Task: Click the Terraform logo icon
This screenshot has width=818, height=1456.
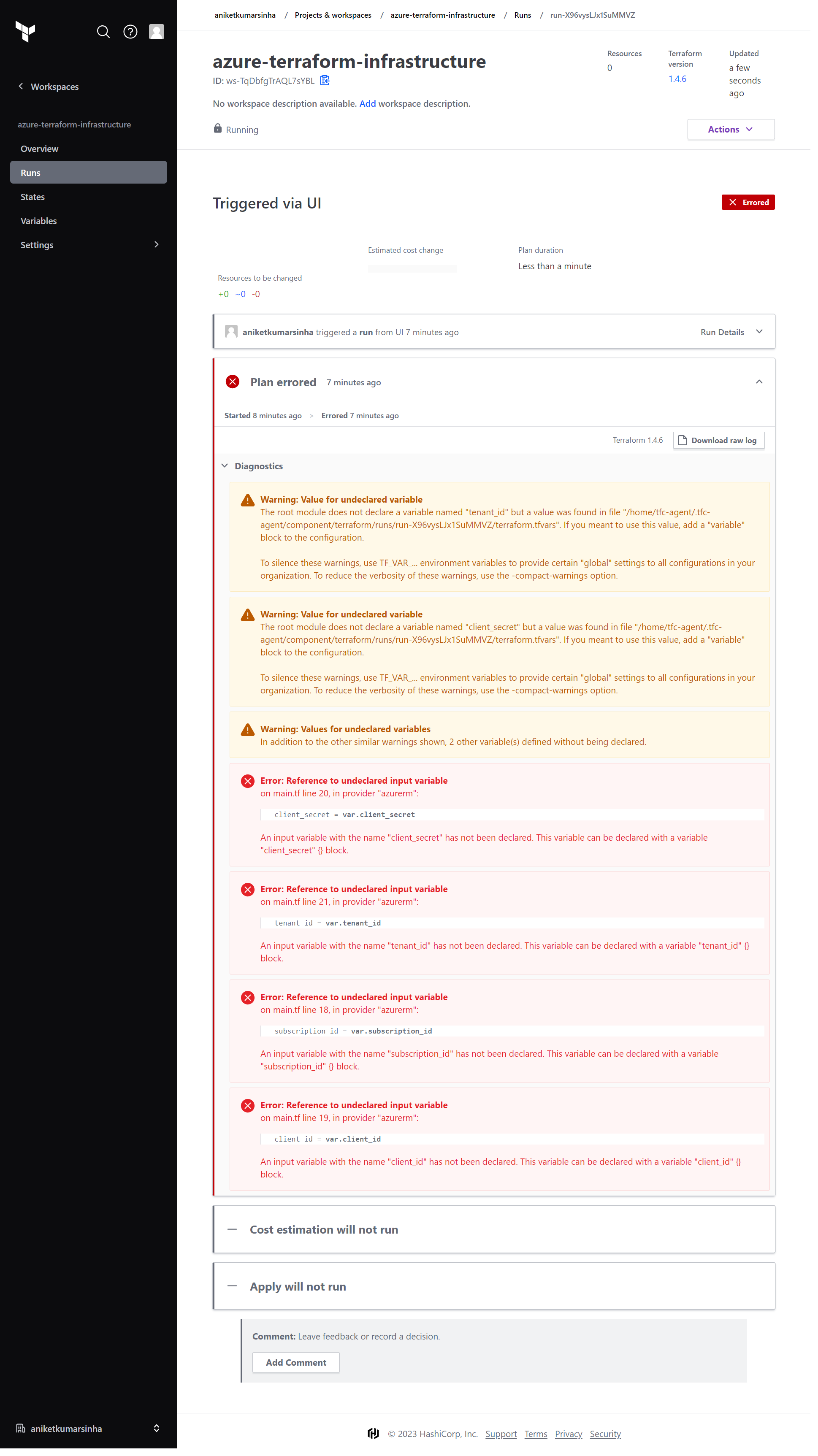Action: [x=25, y=32]
